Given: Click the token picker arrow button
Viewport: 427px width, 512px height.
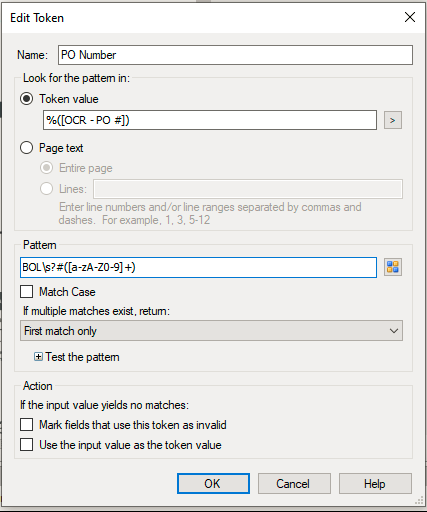Looking at the screenshot, I should (393, 120).
